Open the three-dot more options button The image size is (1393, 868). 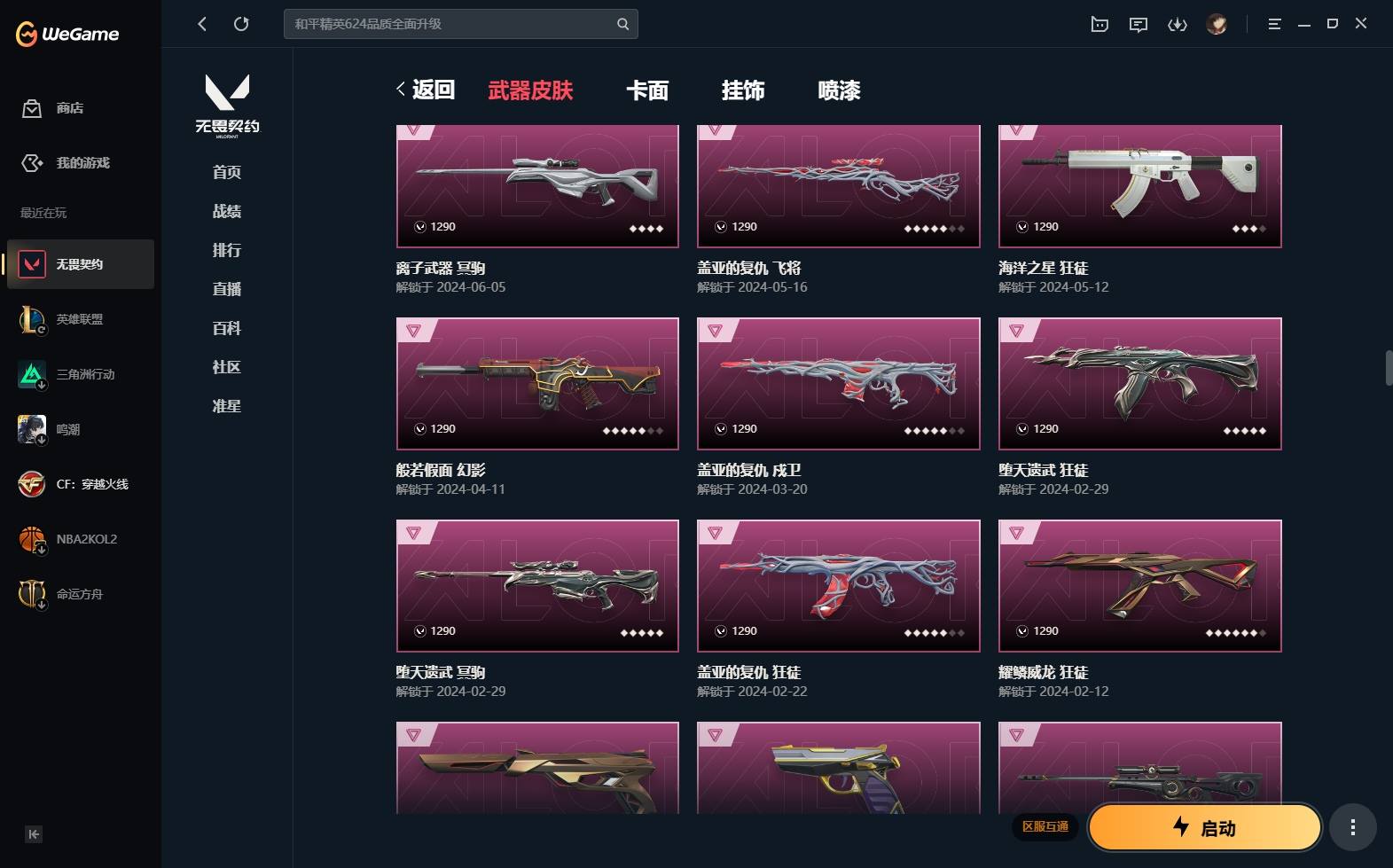[x=1352, y=827]
